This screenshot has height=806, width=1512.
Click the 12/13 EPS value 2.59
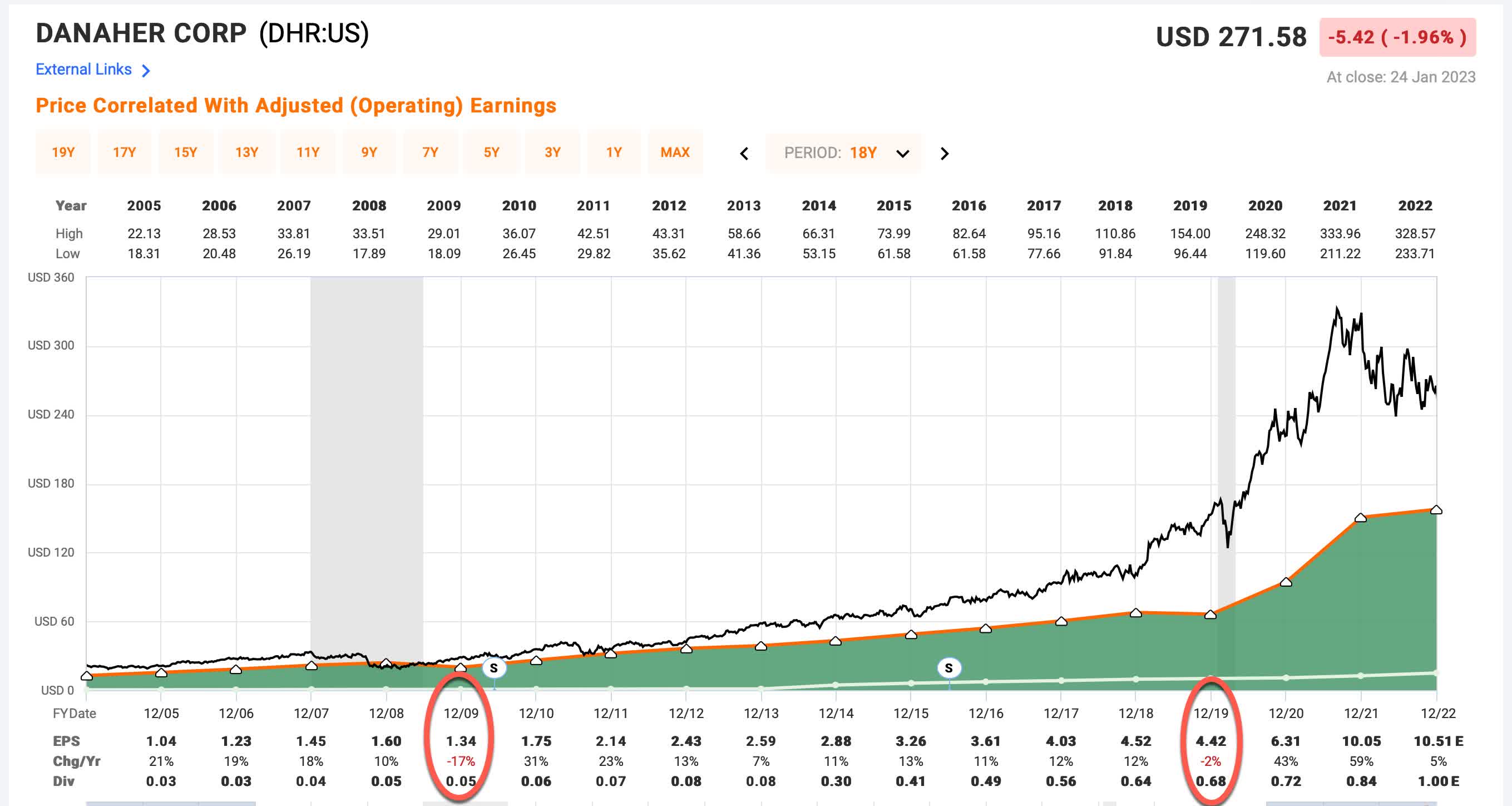760,741
